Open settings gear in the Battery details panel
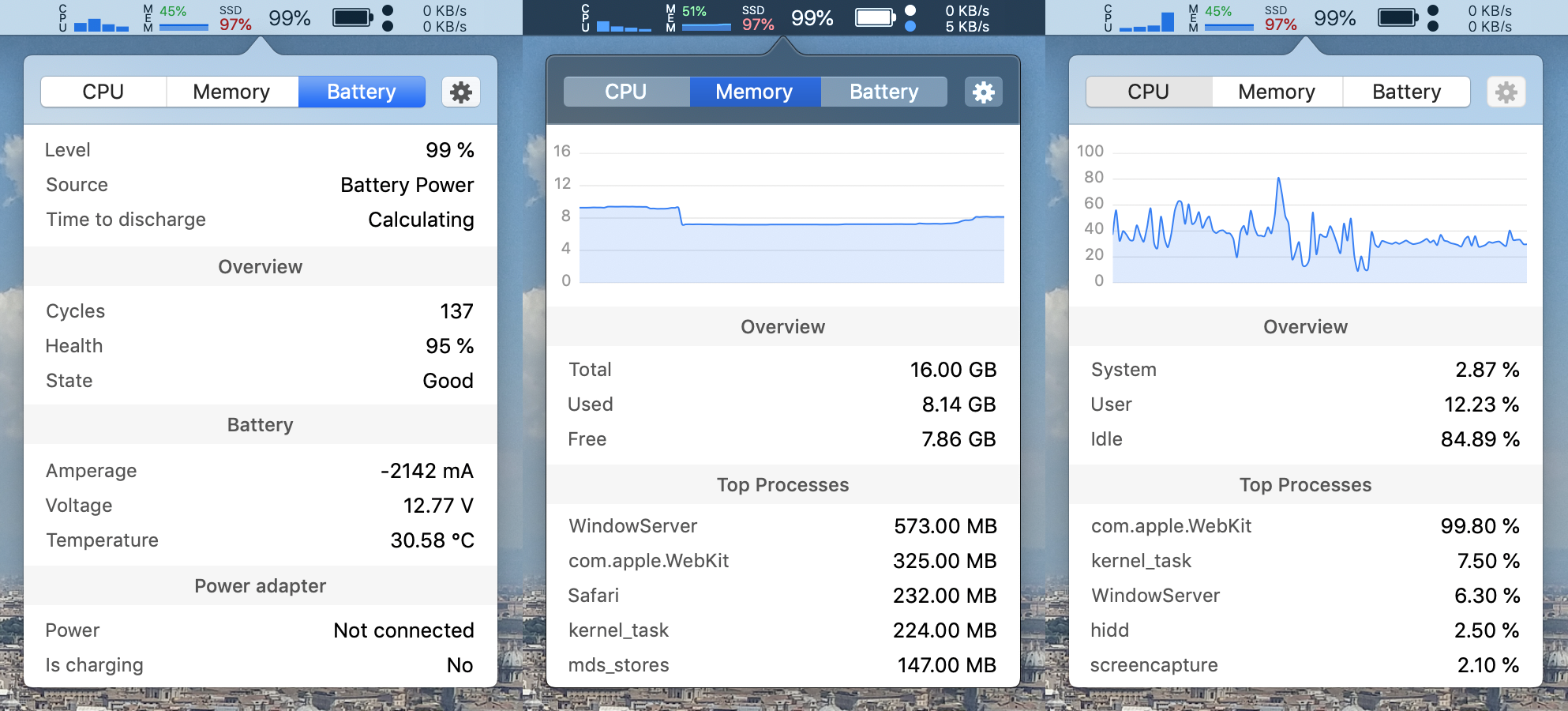 [461, 92]
